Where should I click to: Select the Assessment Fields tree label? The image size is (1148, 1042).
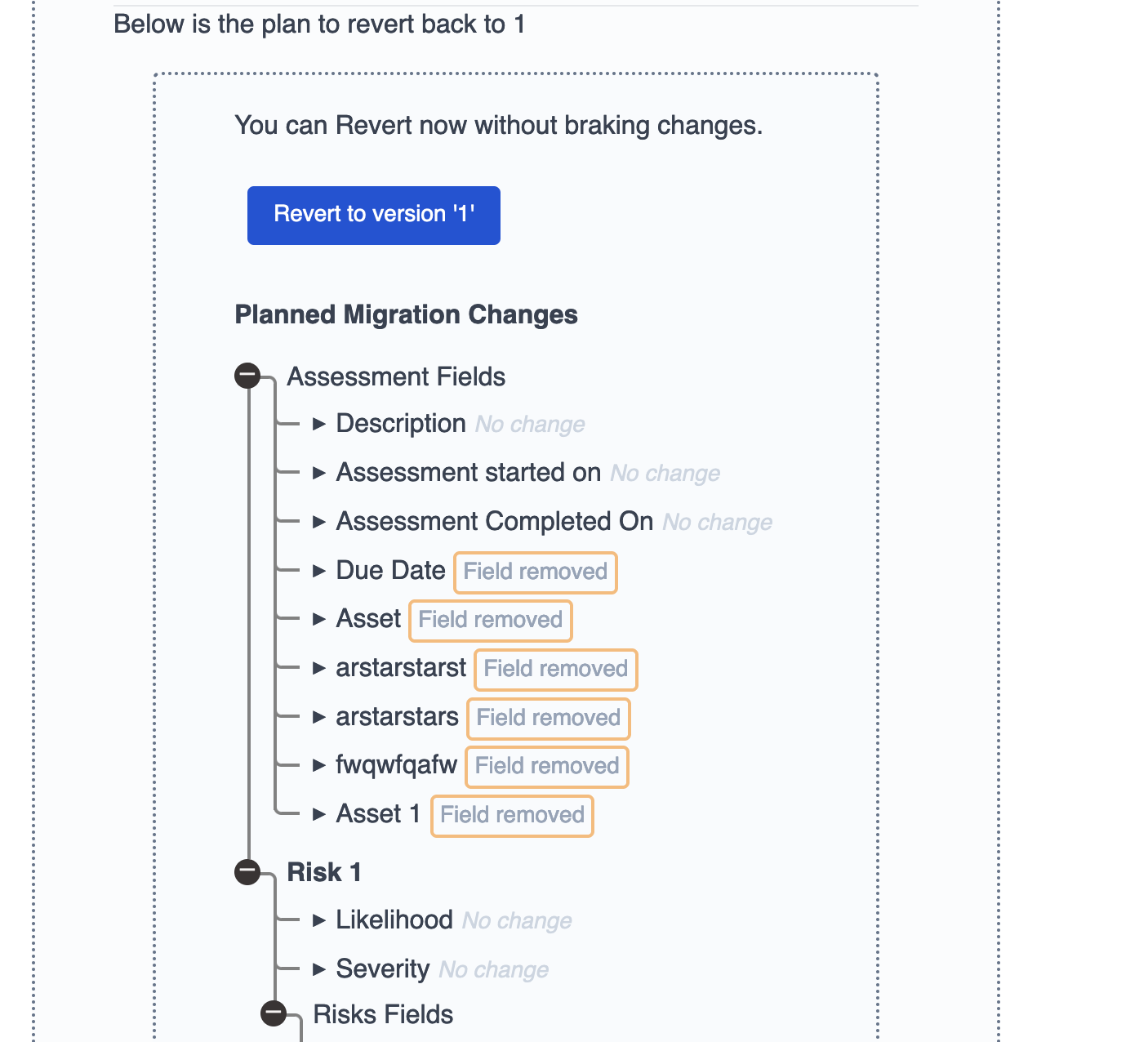coord(396,376)
